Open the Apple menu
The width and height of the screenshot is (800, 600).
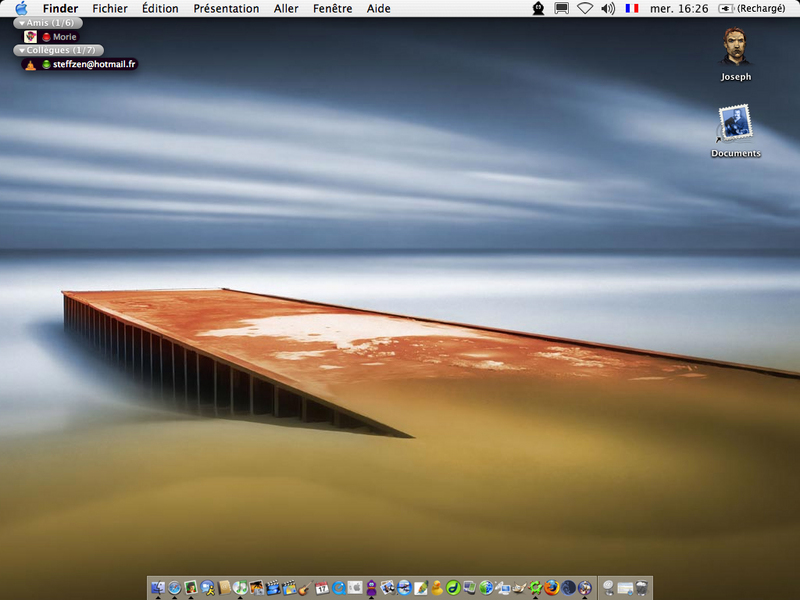(x=21, y=8)
